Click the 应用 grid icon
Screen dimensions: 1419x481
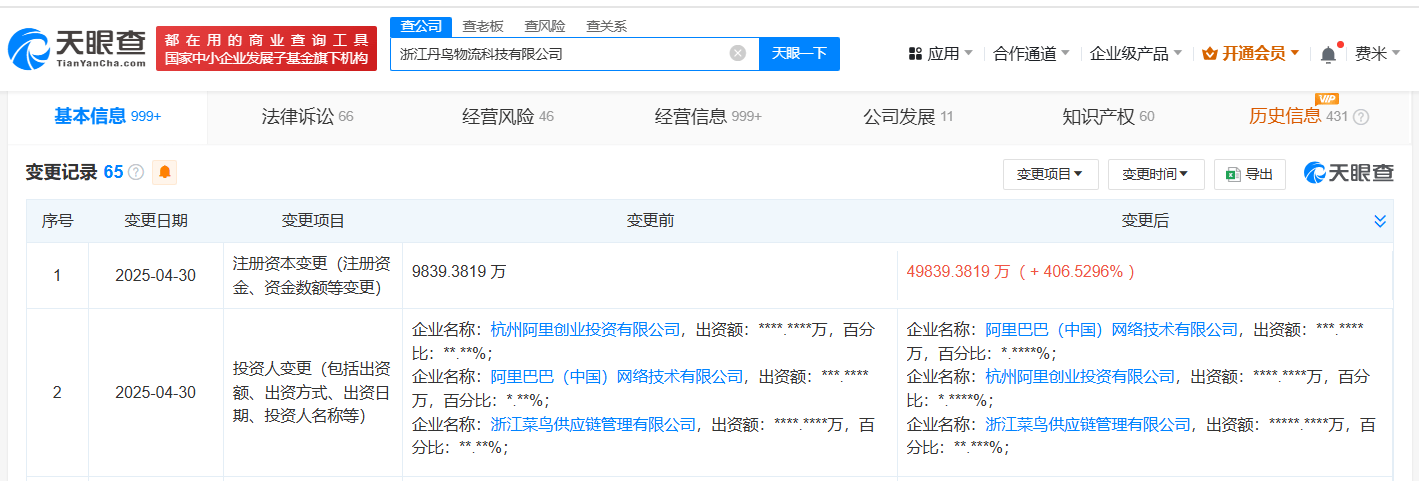(915, 54)
